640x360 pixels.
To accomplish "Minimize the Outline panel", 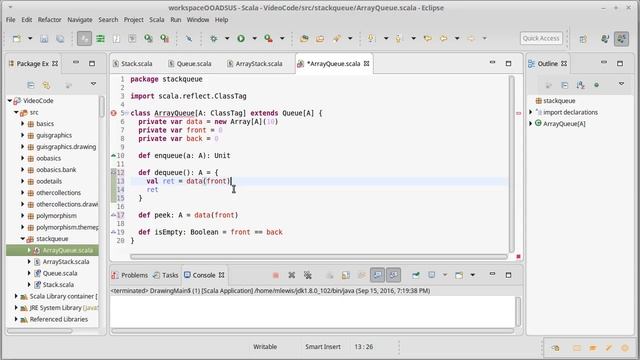I will point(604,63).
